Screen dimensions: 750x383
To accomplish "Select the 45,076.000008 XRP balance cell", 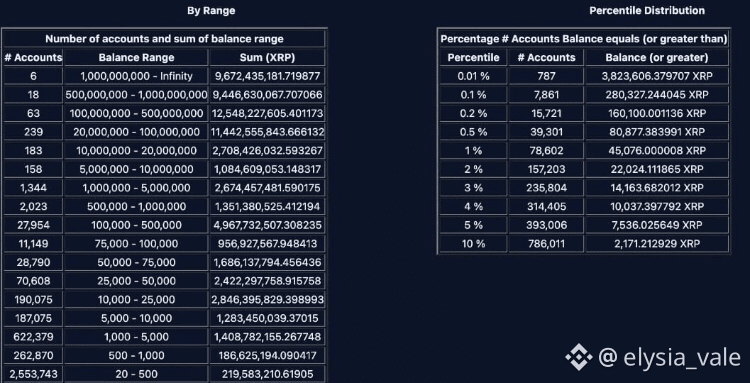I will (x=657, y=151).
